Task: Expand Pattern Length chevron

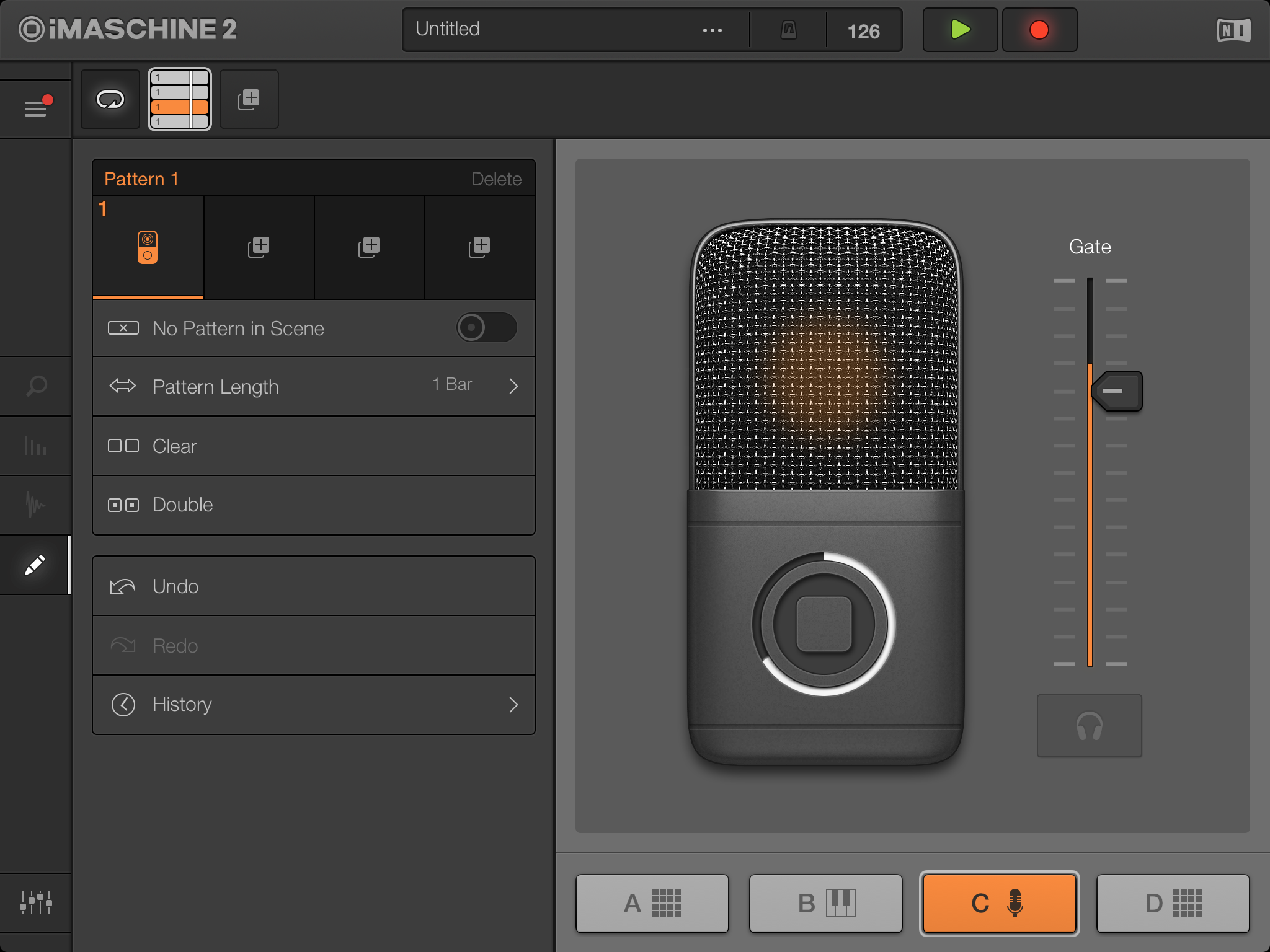Action: (x=513, y=386)
